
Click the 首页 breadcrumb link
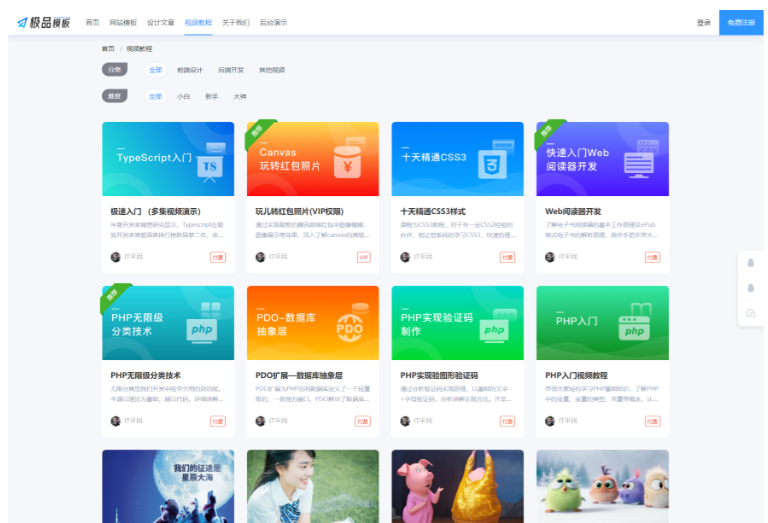coord(107,48)
